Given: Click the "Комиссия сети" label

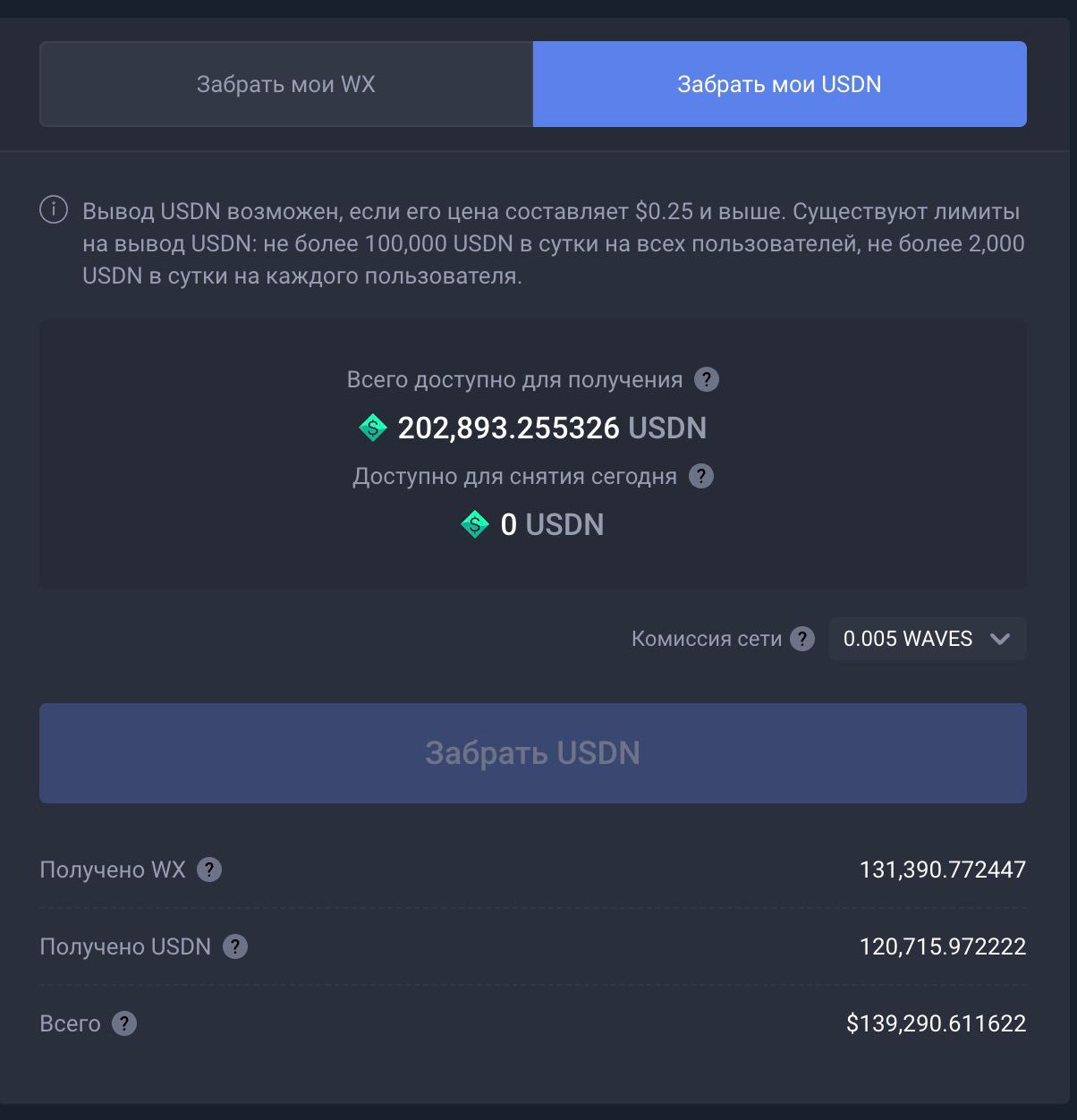Looking at the screenshot, I should coord(706,639).
